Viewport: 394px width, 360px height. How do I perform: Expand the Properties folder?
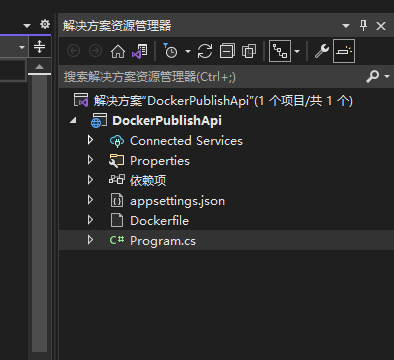click(x=90, y=160)
